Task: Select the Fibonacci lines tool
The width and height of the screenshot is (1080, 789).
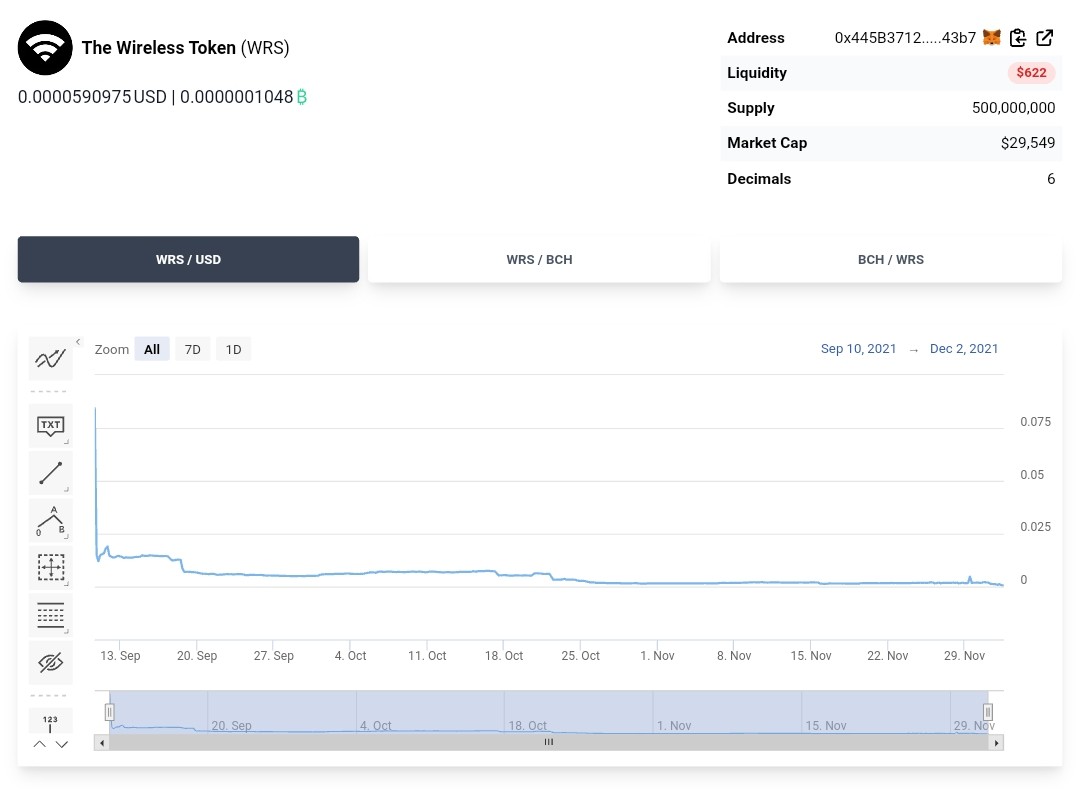Action: click(x=50, y=615)
